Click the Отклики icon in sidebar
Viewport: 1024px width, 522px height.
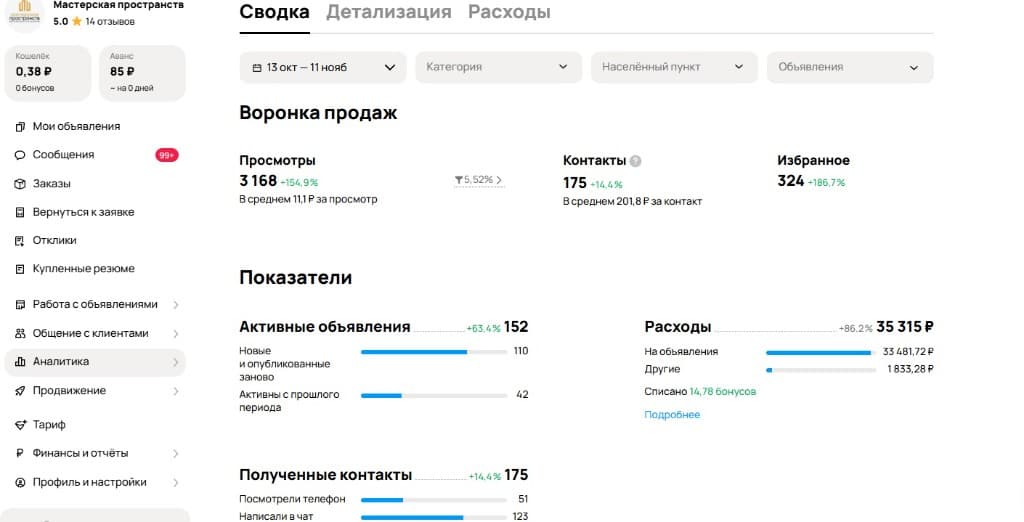point(20,240)
